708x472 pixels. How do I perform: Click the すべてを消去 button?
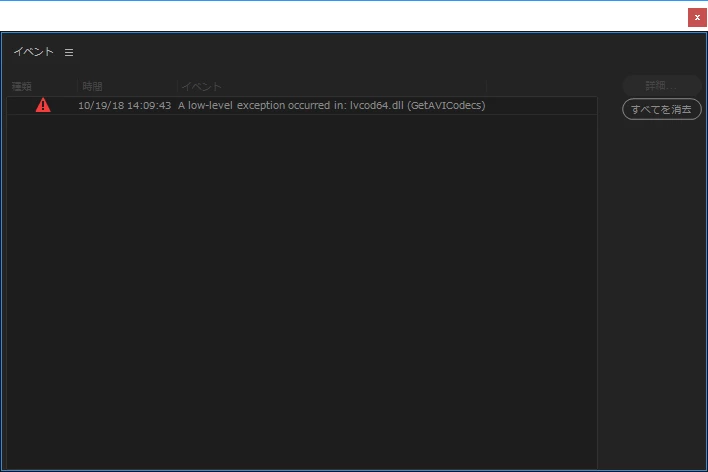[x=661, y=109]
